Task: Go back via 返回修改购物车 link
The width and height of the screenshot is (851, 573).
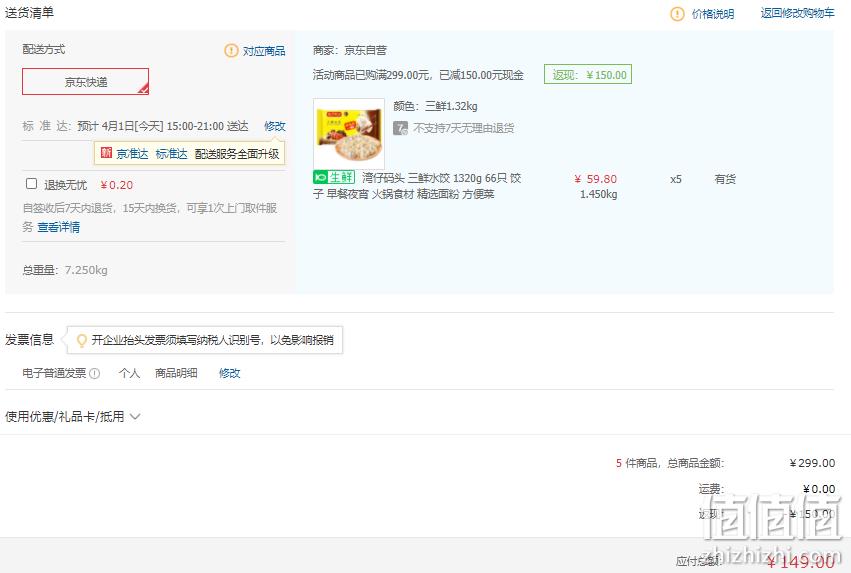Action: pos(797,13)
